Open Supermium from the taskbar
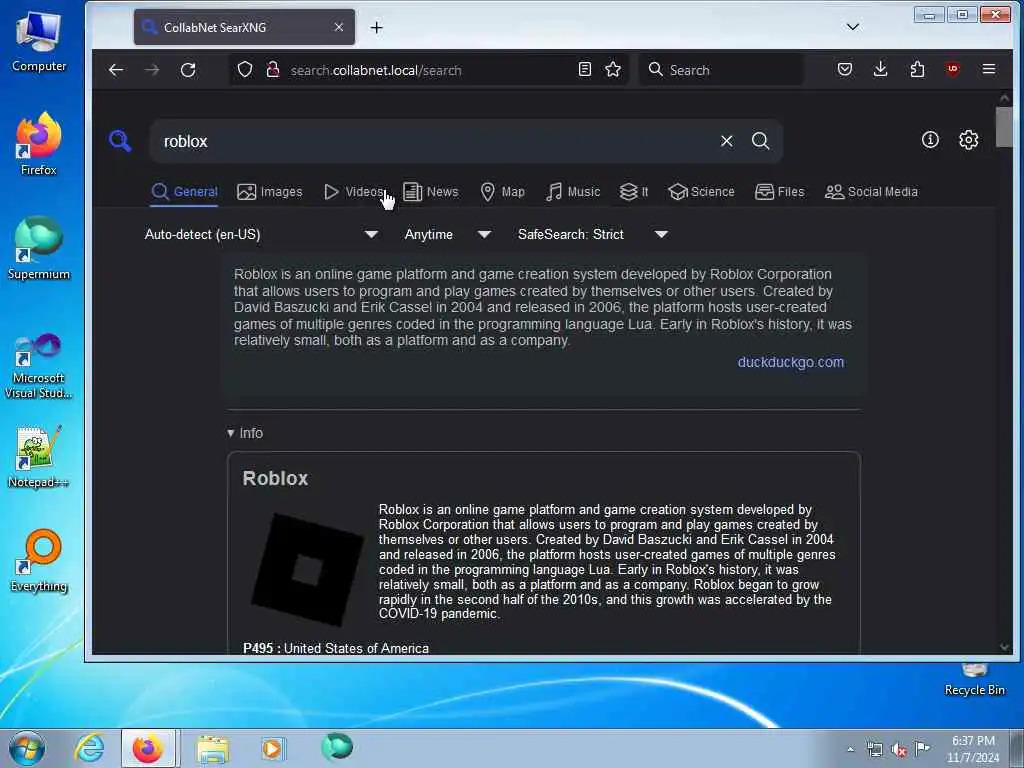Image resolution: width=1024 pixels, height=768 pixels. 337,746
